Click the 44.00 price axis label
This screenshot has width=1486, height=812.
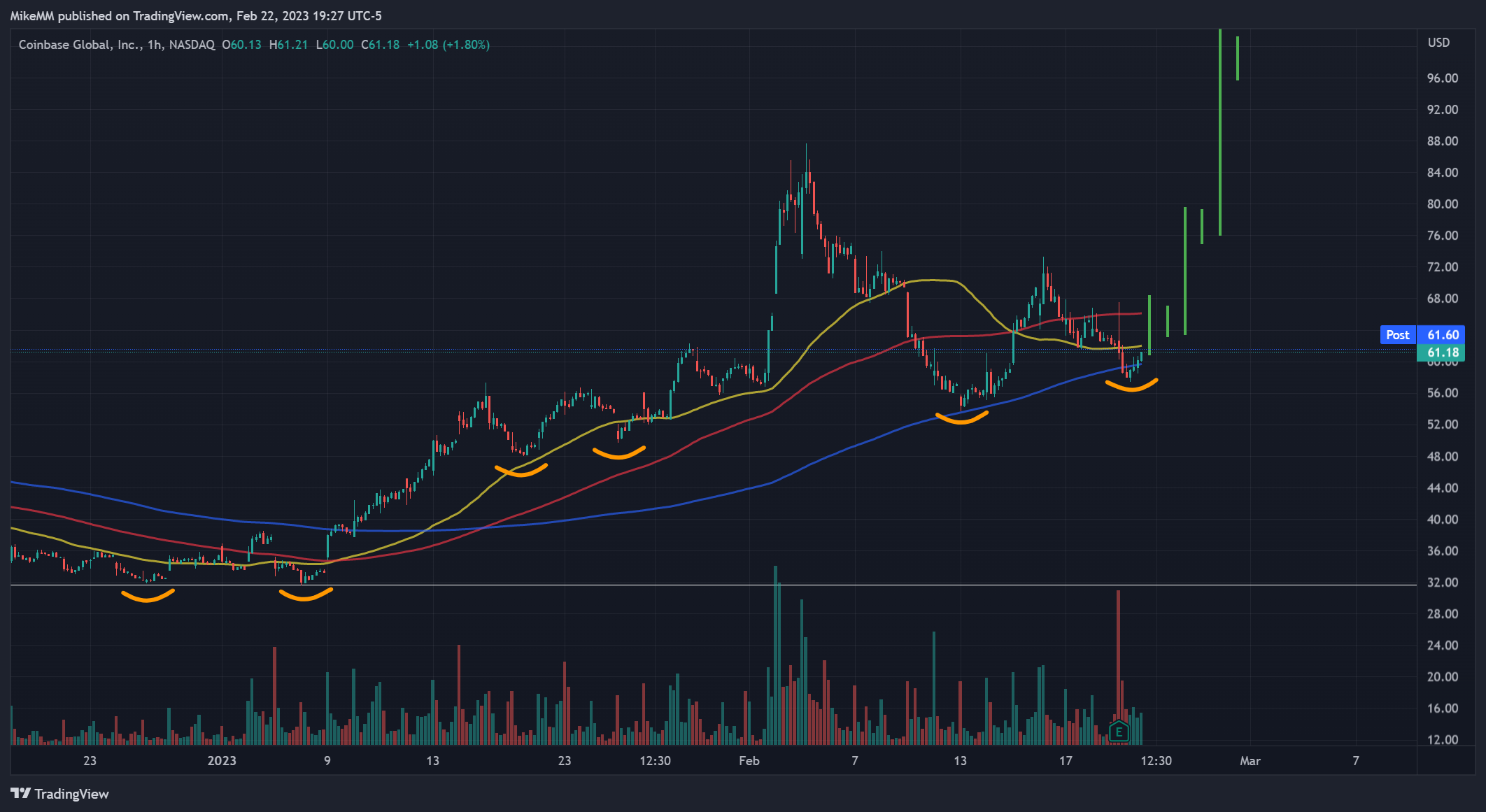pyautogui.click(x=1443, y=488)
